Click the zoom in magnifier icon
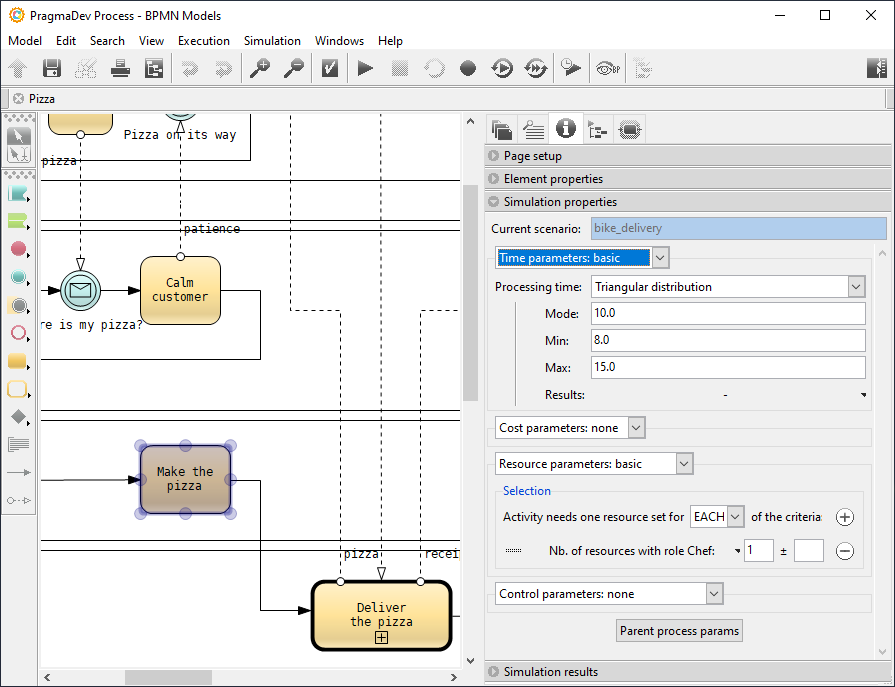Screen dimensions: 895x687 [260, 68]
